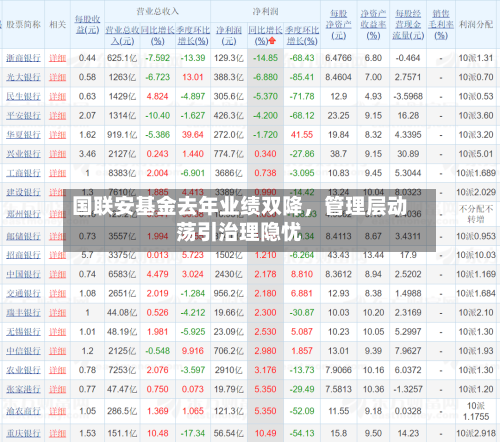Click 详细 link in 浙商银行 row

(57, 58)
